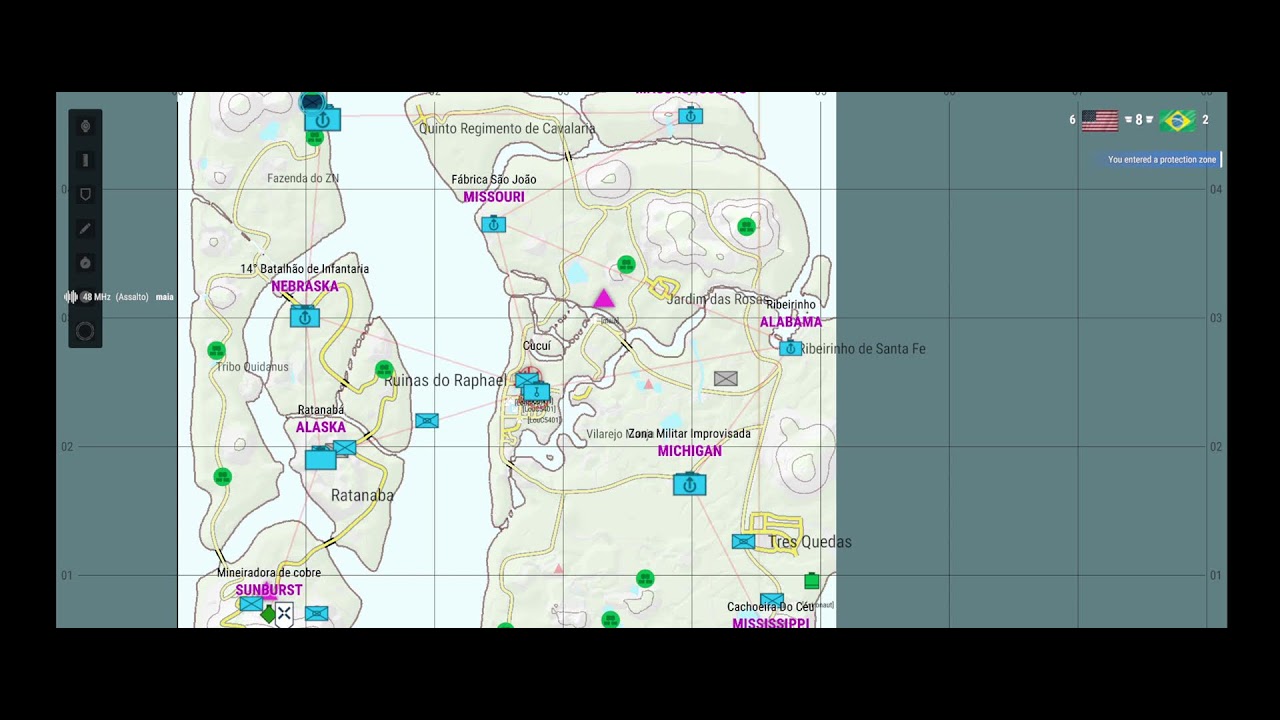Click the Quinto Regimento de Cavalaria label
The image size is (1280, 720).
point(507,128)
